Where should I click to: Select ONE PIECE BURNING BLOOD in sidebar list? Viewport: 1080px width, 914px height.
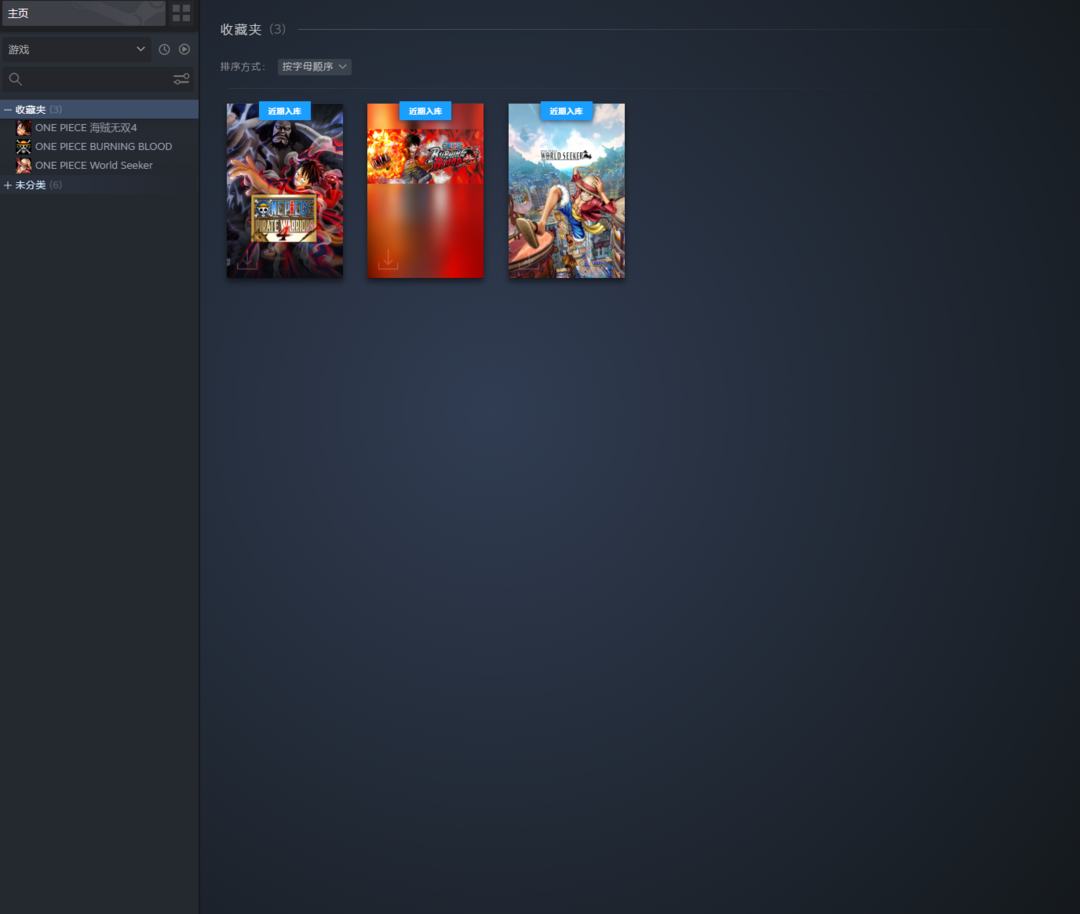click(x=103, y=147)
